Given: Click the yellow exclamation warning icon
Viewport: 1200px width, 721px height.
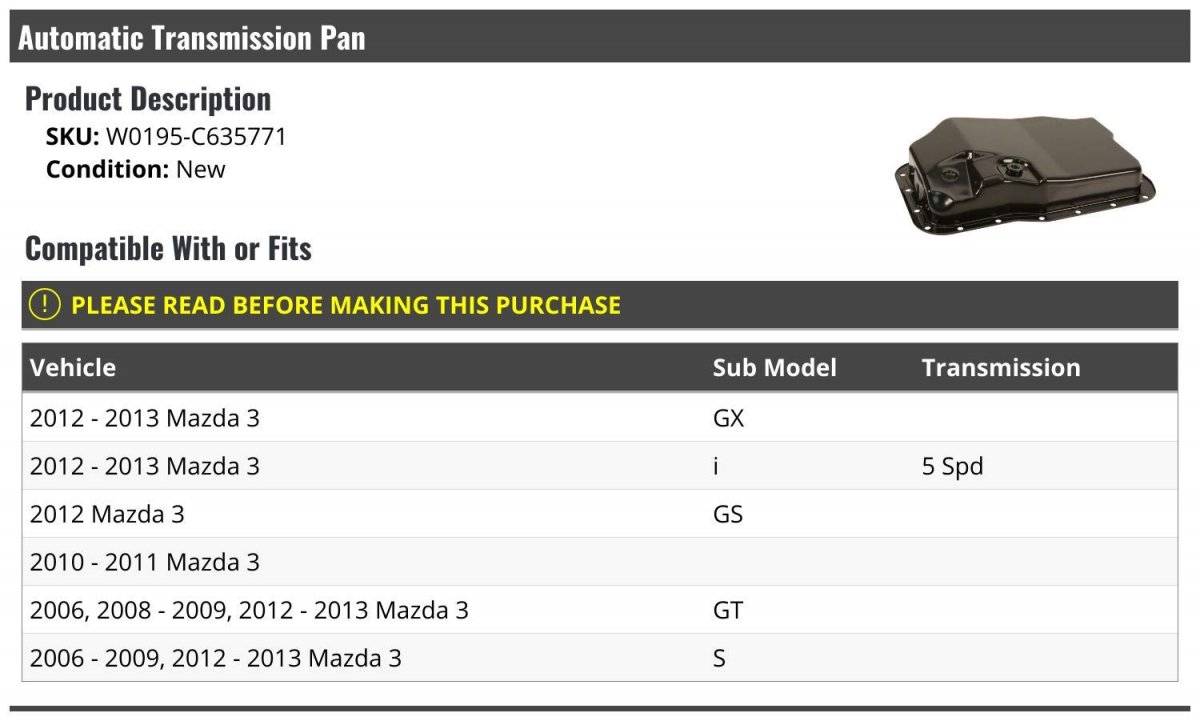Looking at the screenshot, I should coord(44,305).
